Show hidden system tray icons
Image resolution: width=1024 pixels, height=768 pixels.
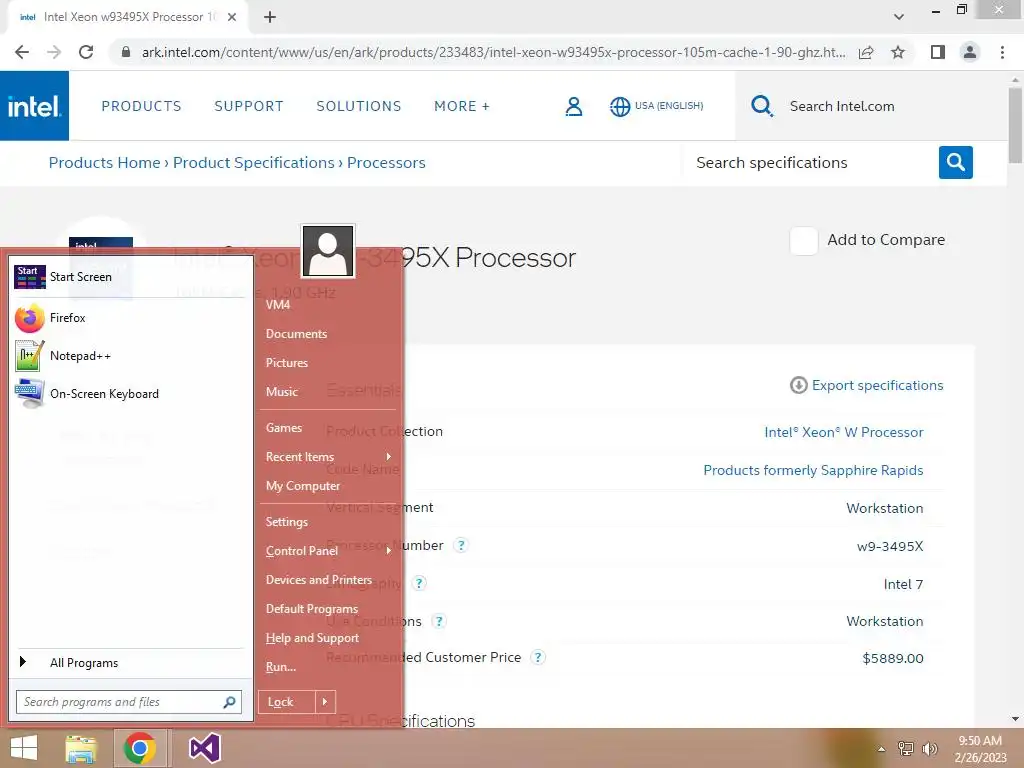click(881, 749)
